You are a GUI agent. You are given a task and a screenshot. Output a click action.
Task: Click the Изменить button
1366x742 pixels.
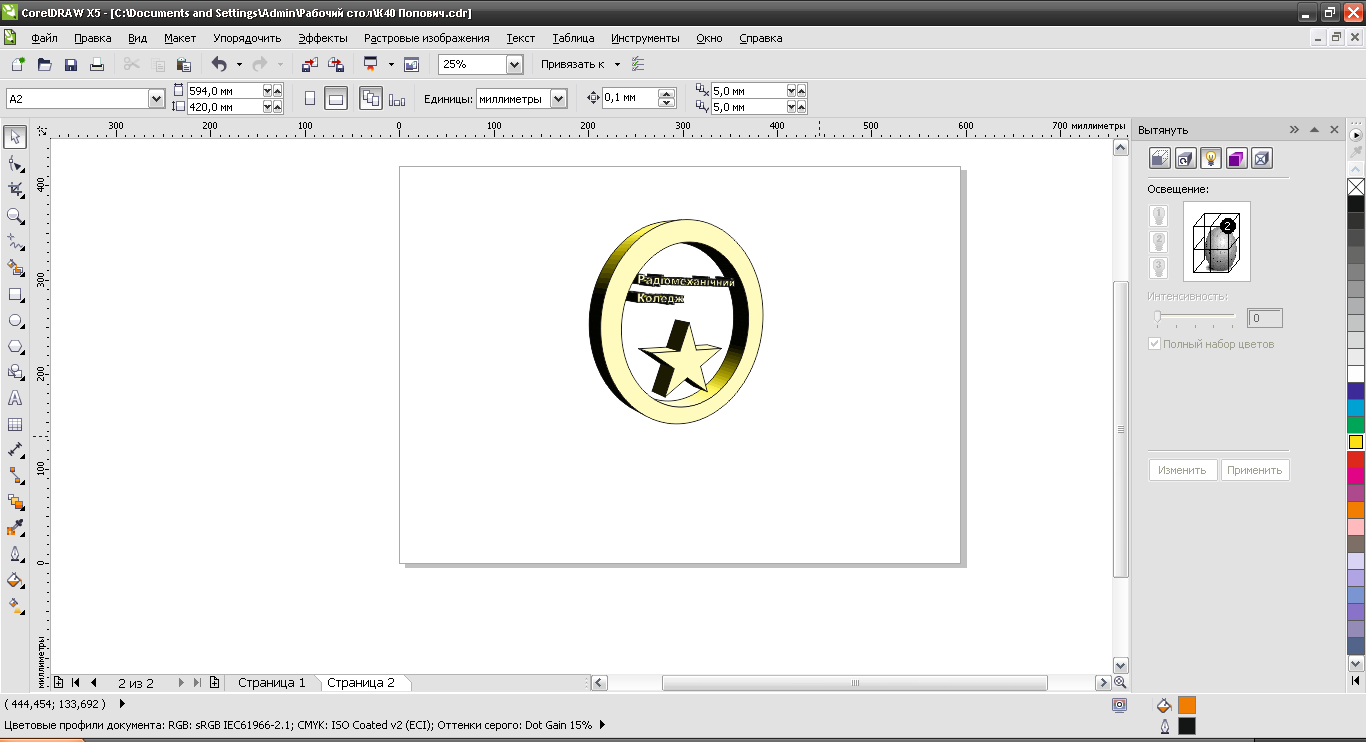(x=1183, y=470)
